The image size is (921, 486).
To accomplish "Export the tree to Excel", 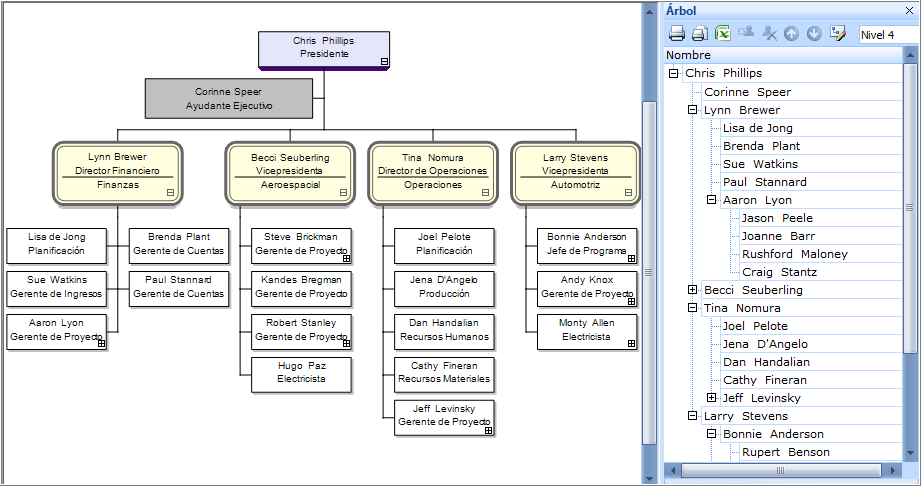I will click(723, 34).
